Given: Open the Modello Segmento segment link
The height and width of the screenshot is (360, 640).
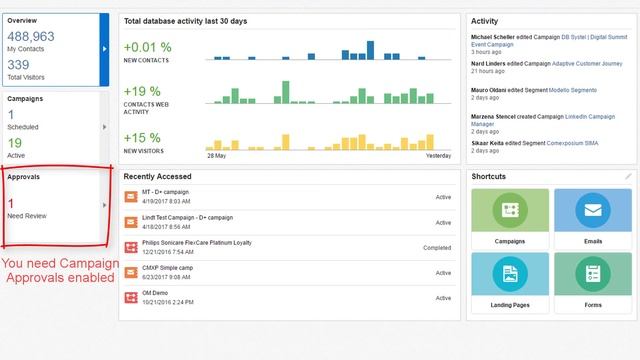Looking at the screenshot, I should pyautogui.click(x=573, y=90).
